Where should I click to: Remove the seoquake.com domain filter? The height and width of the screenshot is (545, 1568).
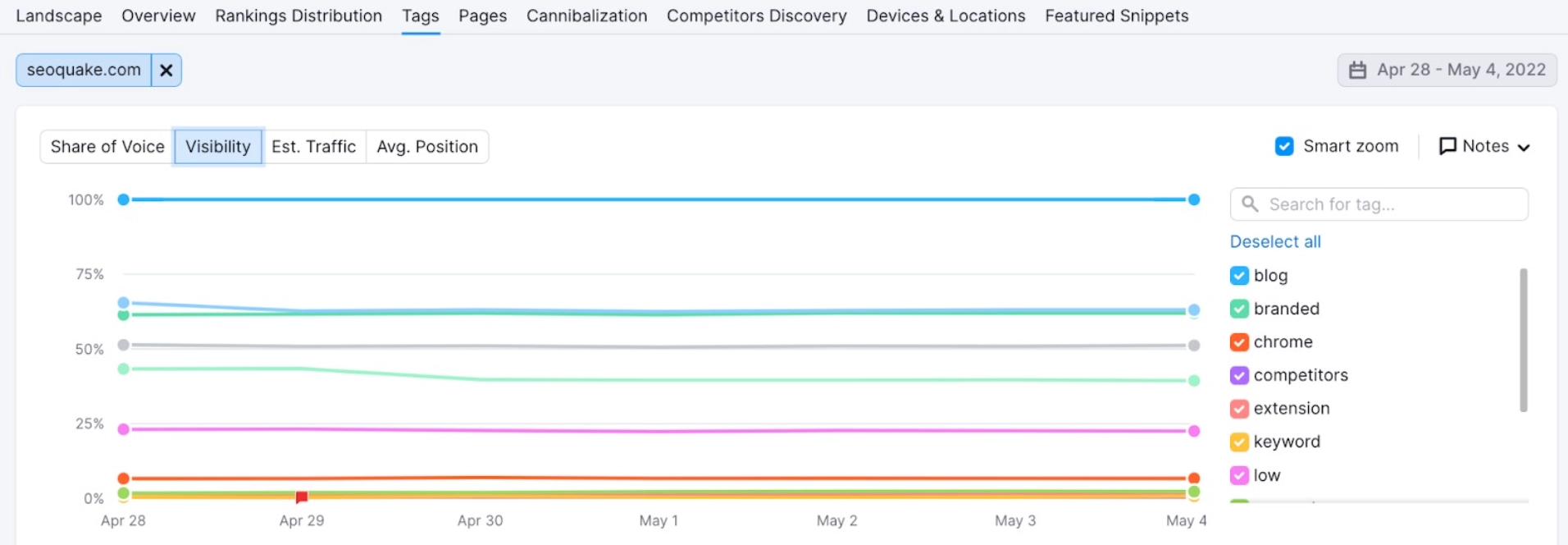click(x=166, y=71)
